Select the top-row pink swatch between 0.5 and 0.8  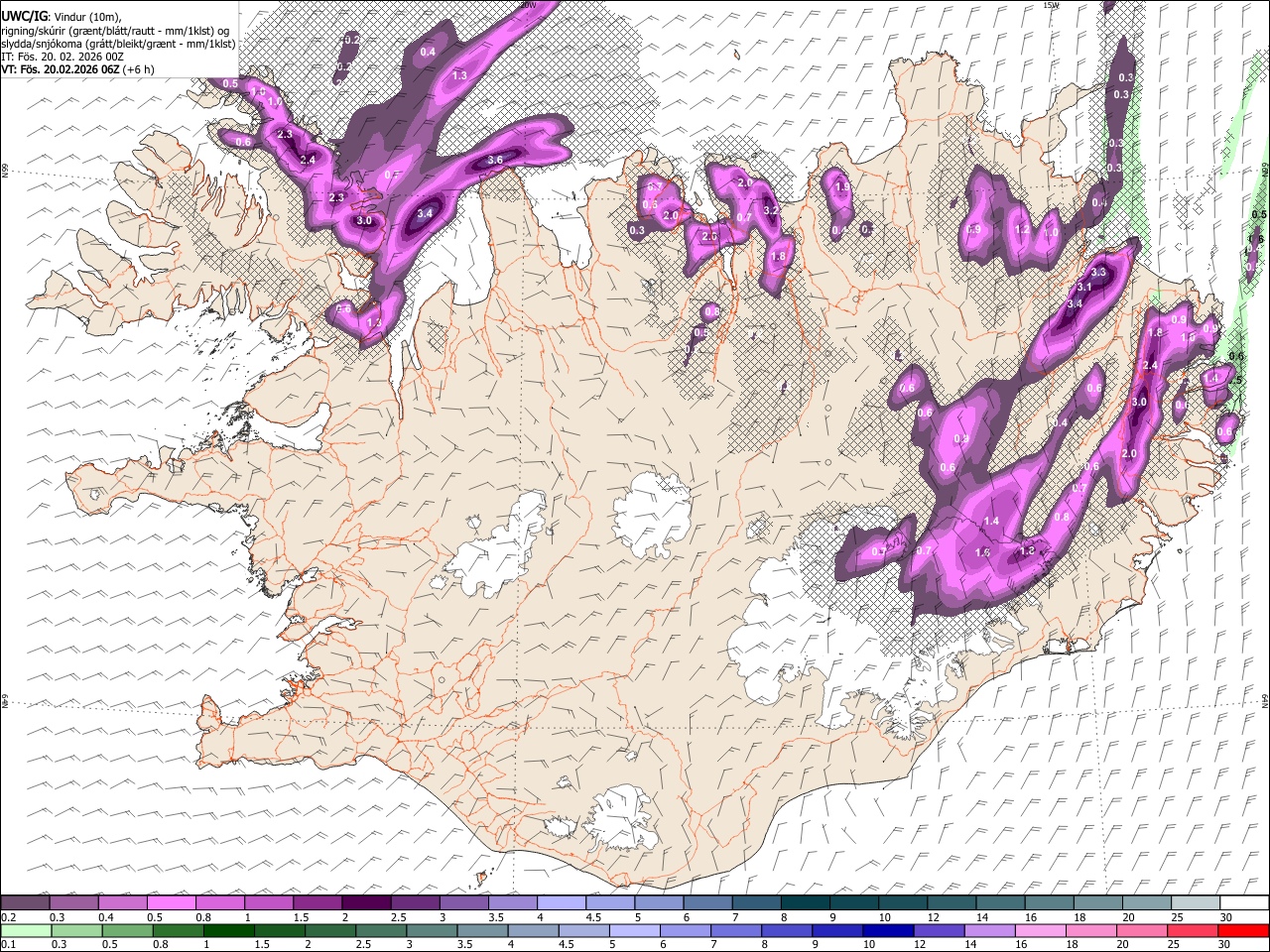pyautogui.click(x=172, y=903)
